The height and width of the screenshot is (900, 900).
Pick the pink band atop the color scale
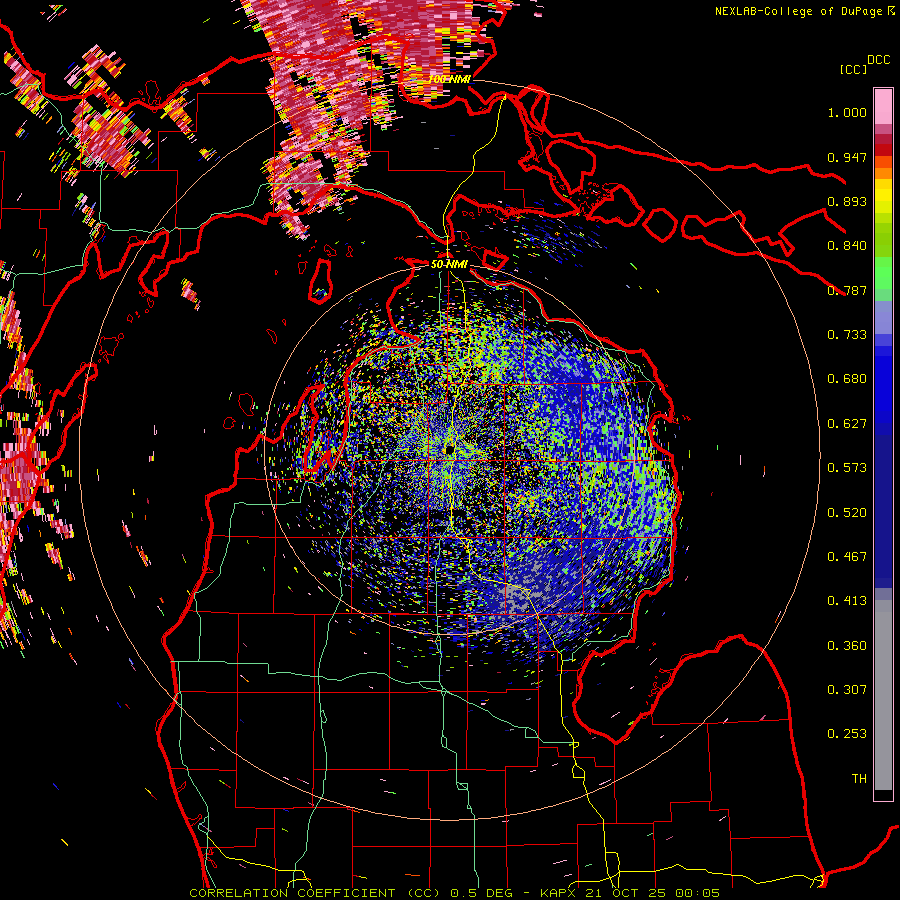pyautogui.click(x=883, y=107)
